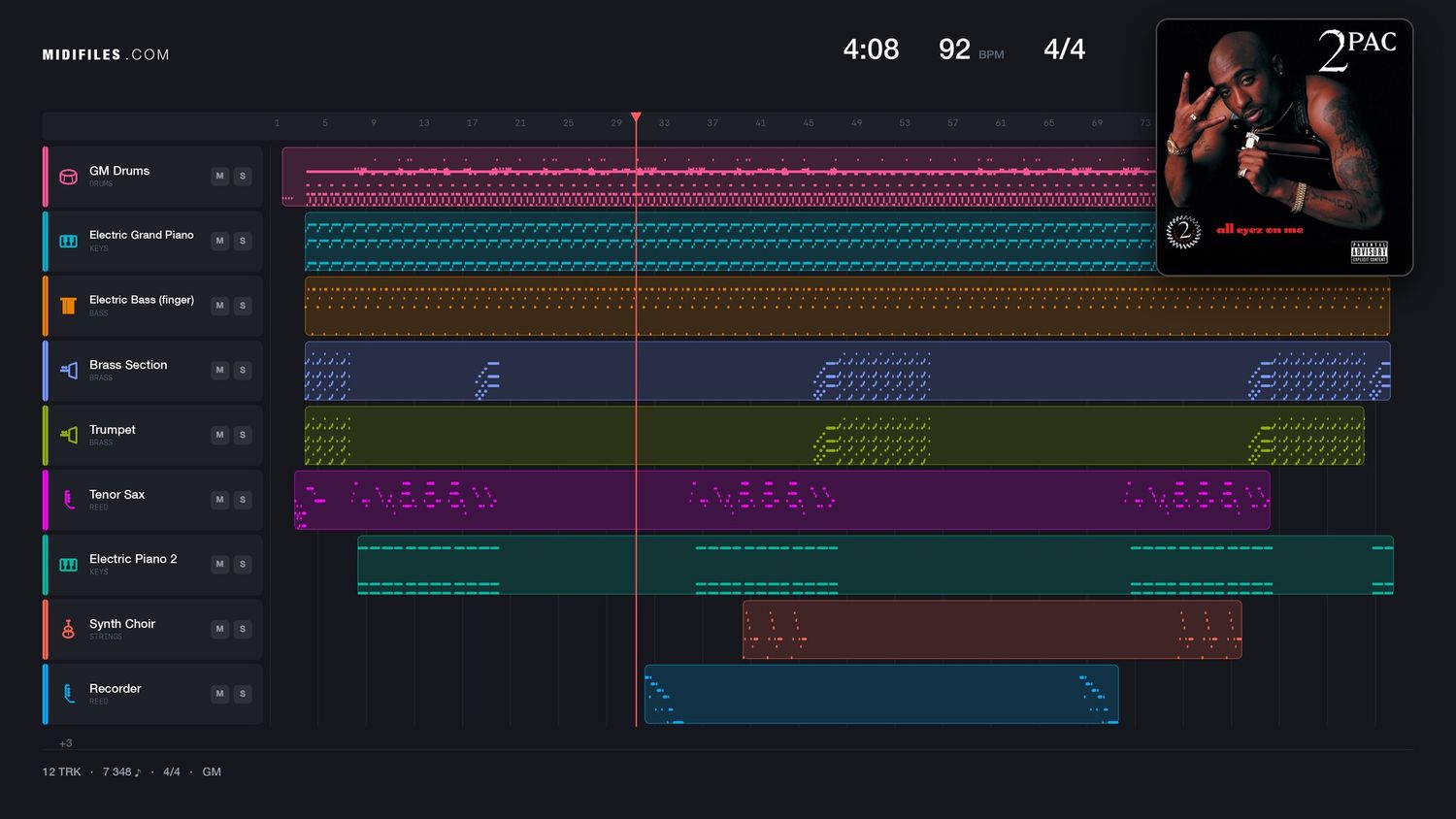
Task: Click the red playhead marker on ruler
Action: [636, 117]
